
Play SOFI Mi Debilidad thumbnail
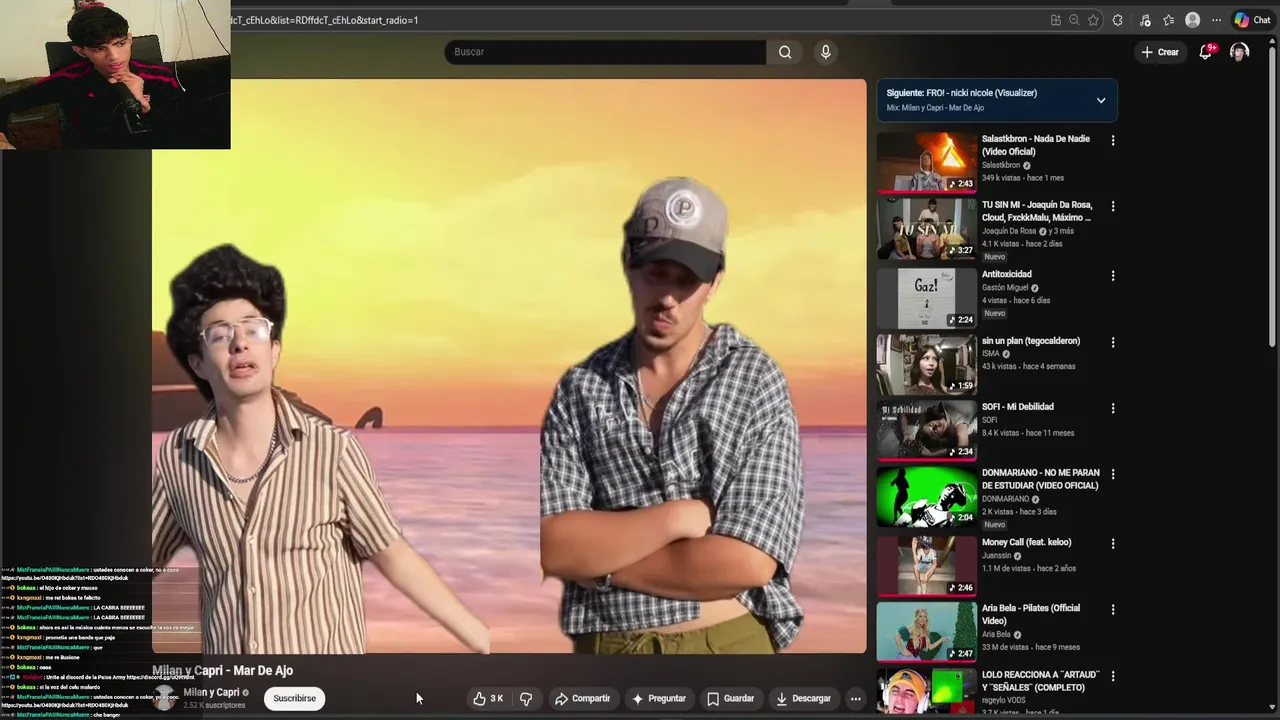(x=927, y=430)
